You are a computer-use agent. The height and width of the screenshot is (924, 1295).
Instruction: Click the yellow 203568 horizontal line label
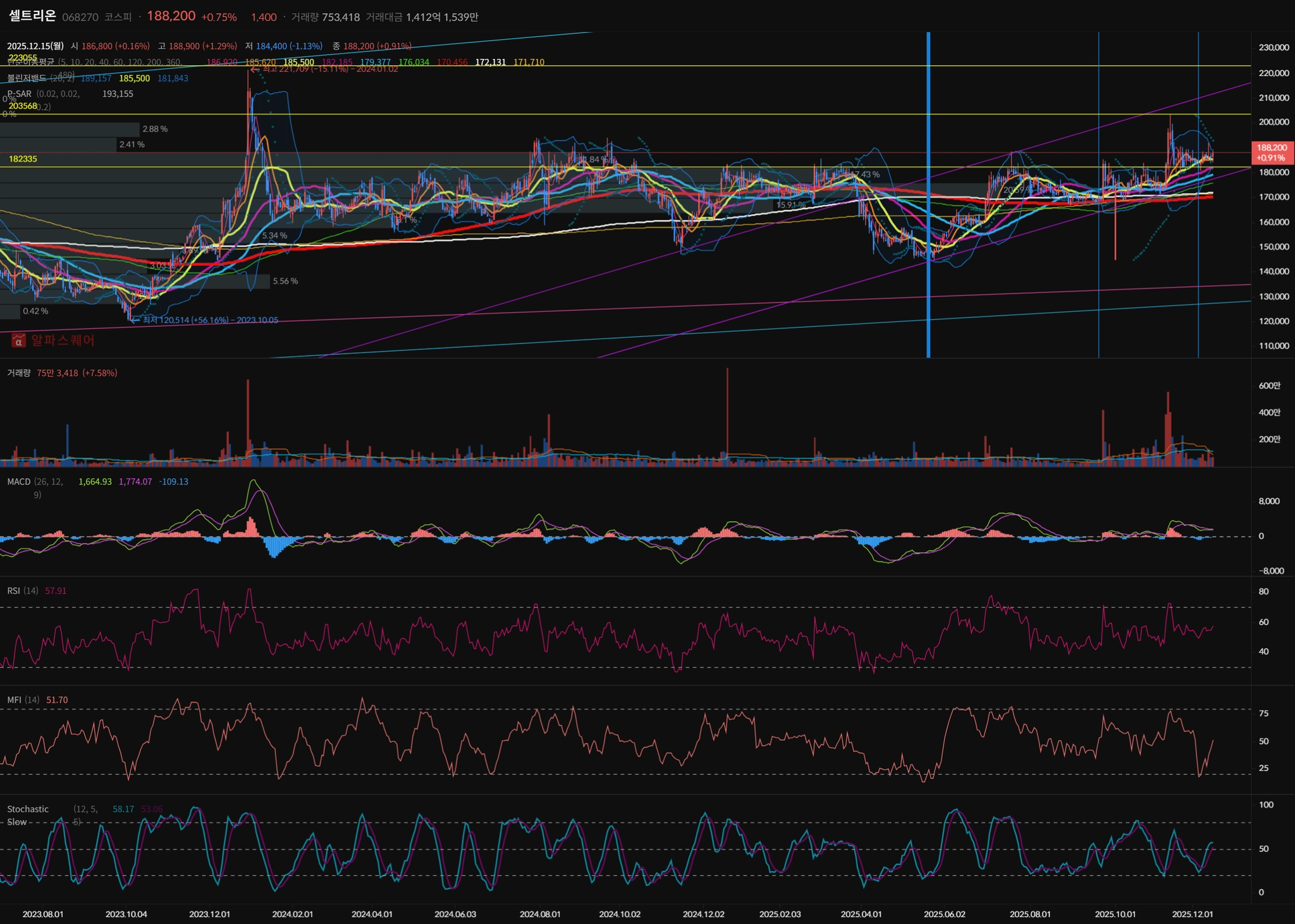click(x=23, y=106)
